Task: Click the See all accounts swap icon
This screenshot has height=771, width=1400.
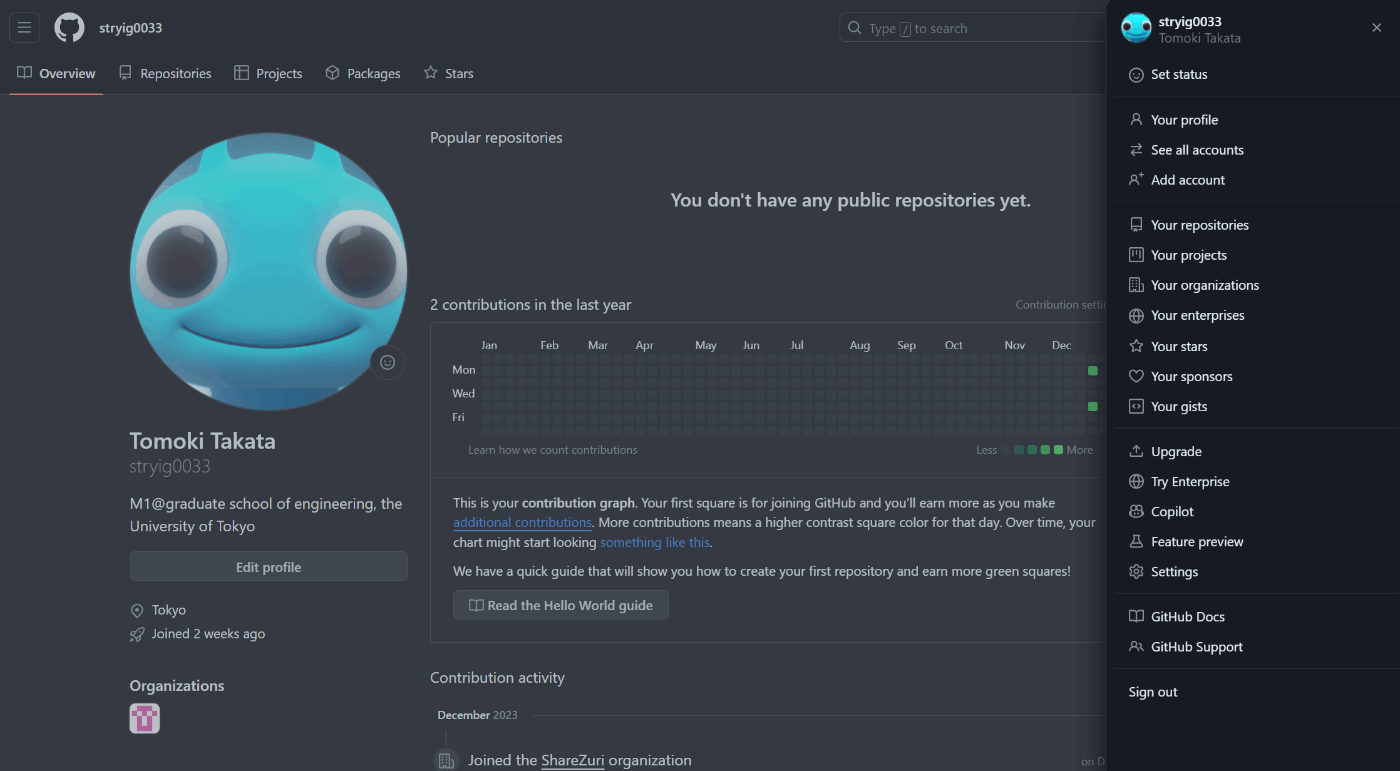Action: (1136, 150)
